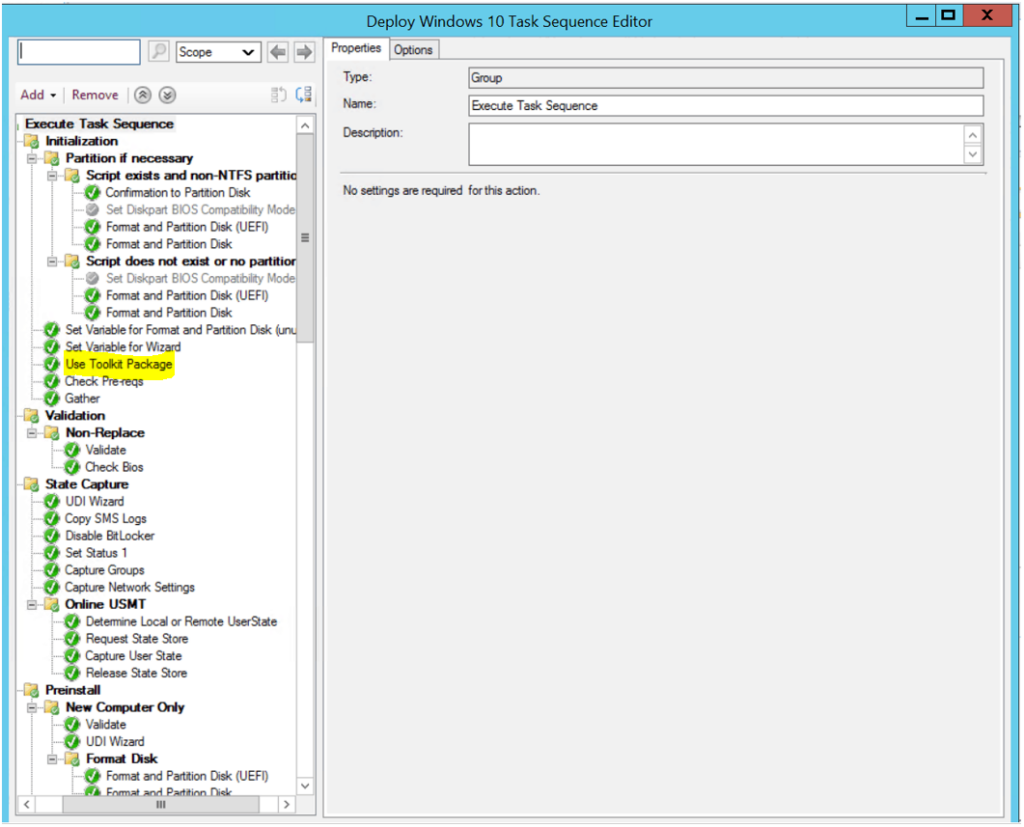Collapse the Partition if necessary group
Screen dimensions: 1024x827
point(31,159)
